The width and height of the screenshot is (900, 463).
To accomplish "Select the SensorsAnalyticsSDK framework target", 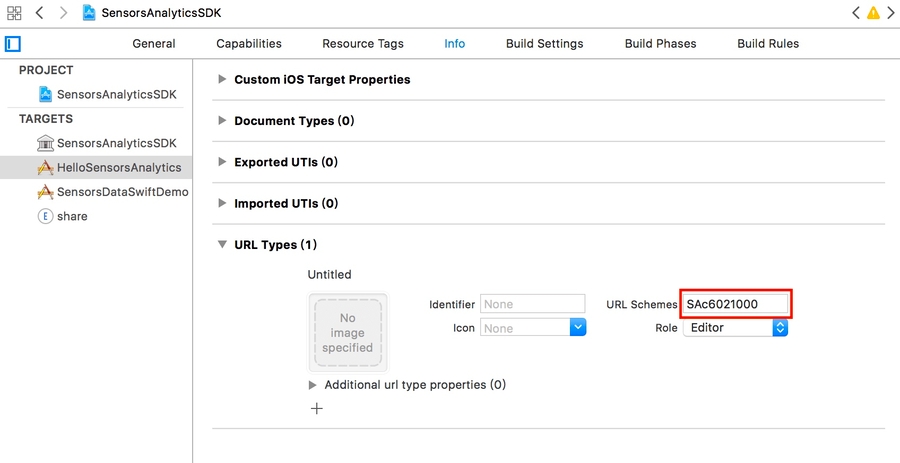I will (115, 143).
